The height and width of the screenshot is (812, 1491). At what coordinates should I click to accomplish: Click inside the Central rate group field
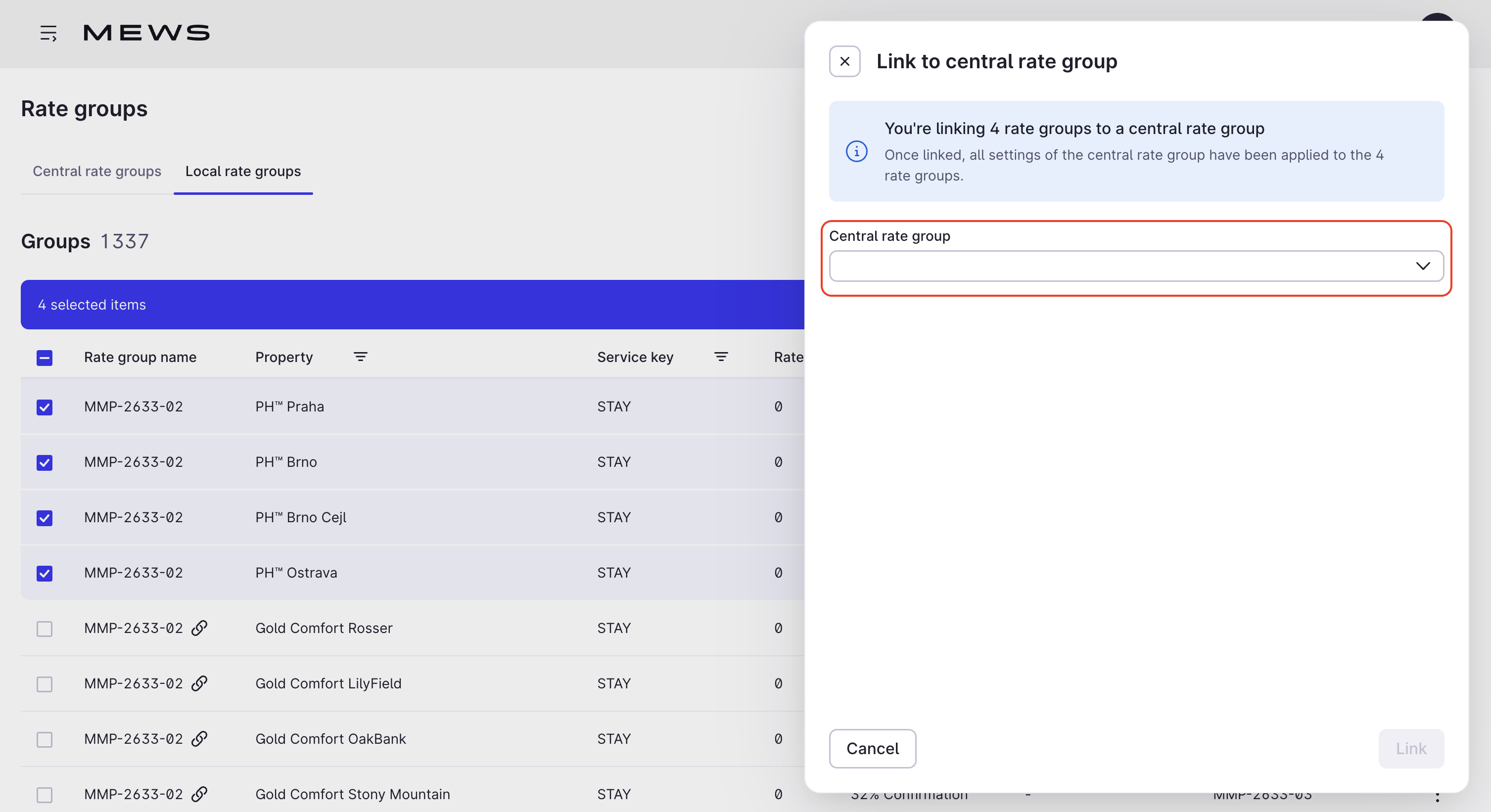click(x=1136, y=266)
